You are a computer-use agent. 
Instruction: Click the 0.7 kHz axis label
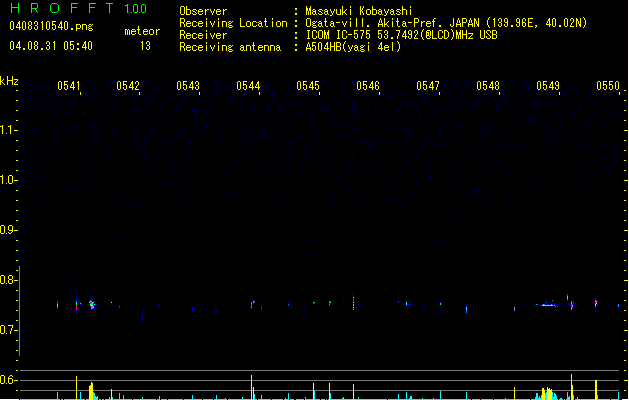[7, 330]
